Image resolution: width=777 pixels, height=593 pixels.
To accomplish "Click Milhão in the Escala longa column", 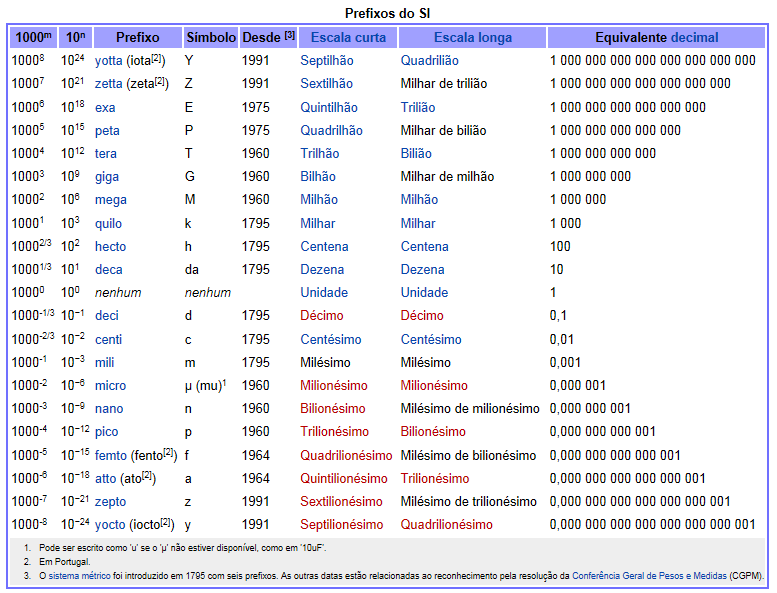I will pyautogui.click(x=419, y=200).
